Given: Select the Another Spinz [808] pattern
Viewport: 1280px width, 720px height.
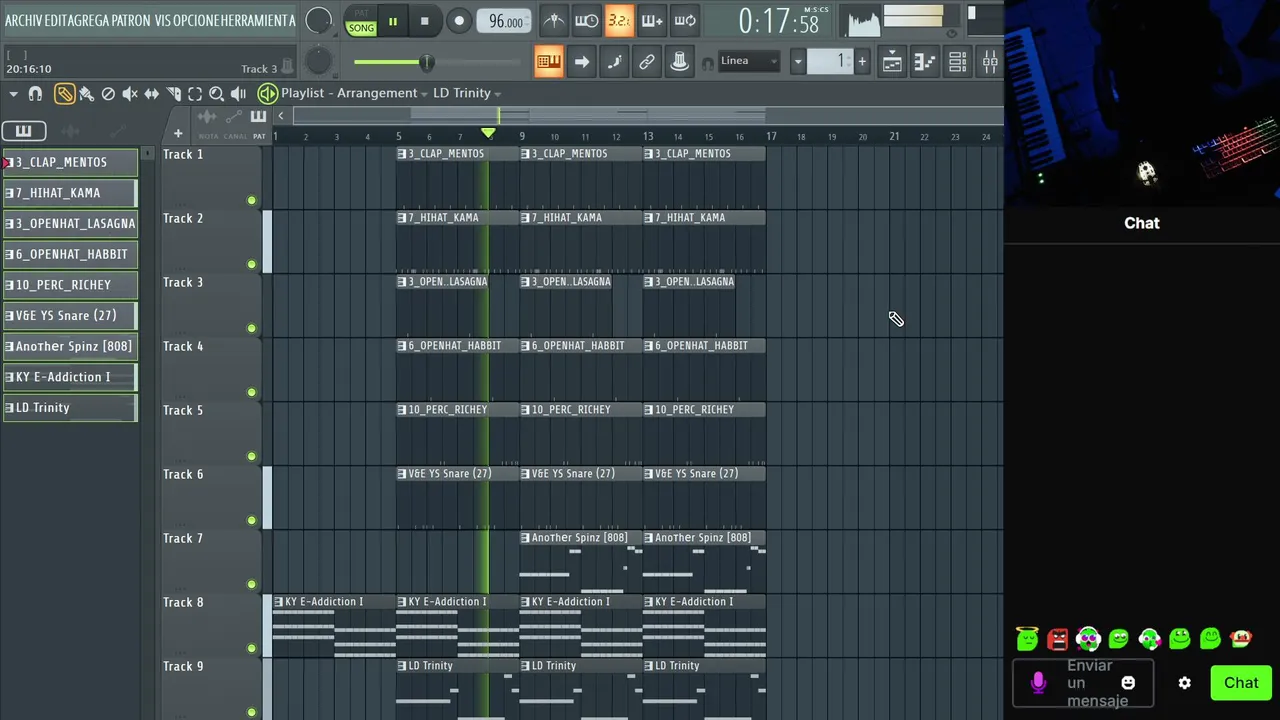Looking at the screenshot, I should (x=70, y=347).
